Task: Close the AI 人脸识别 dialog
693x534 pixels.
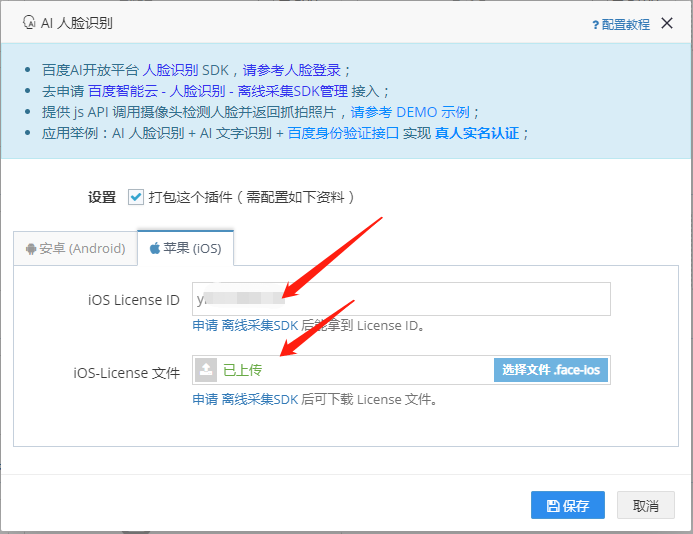Action: coord(667,23)
